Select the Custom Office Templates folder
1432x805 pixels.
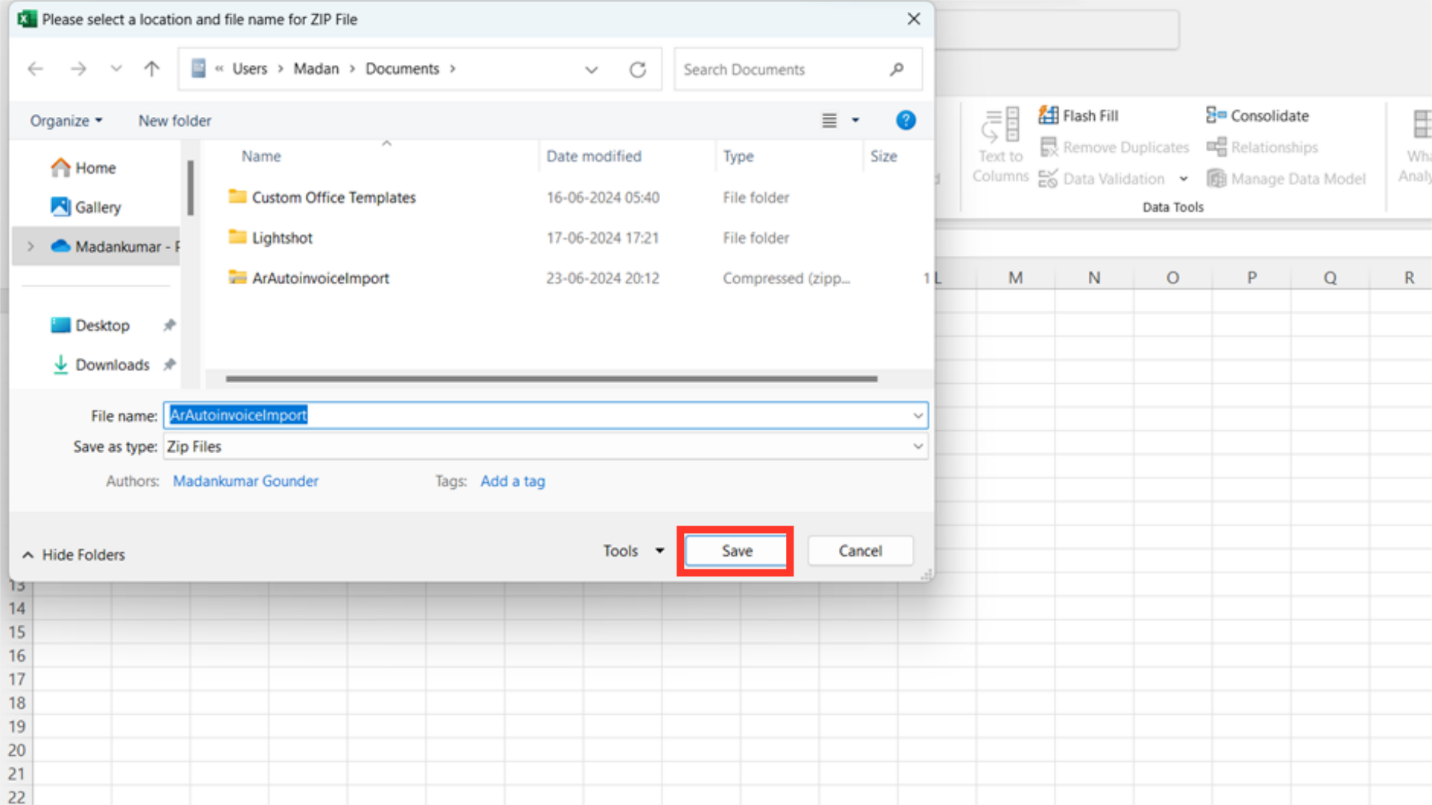pyautogui.click(x=334, y=198)
